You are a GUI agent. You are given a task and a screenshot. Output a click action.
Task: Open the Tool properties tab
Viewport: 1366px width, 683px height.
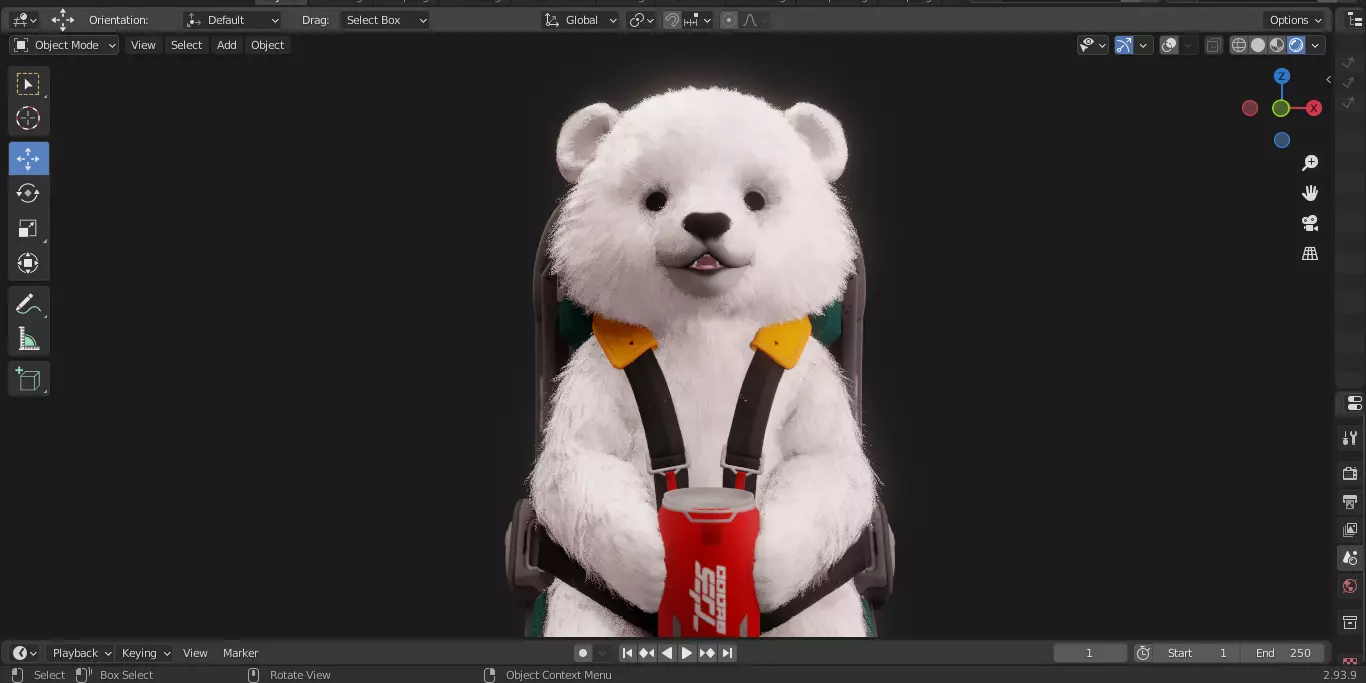[x=1350, y=438]
